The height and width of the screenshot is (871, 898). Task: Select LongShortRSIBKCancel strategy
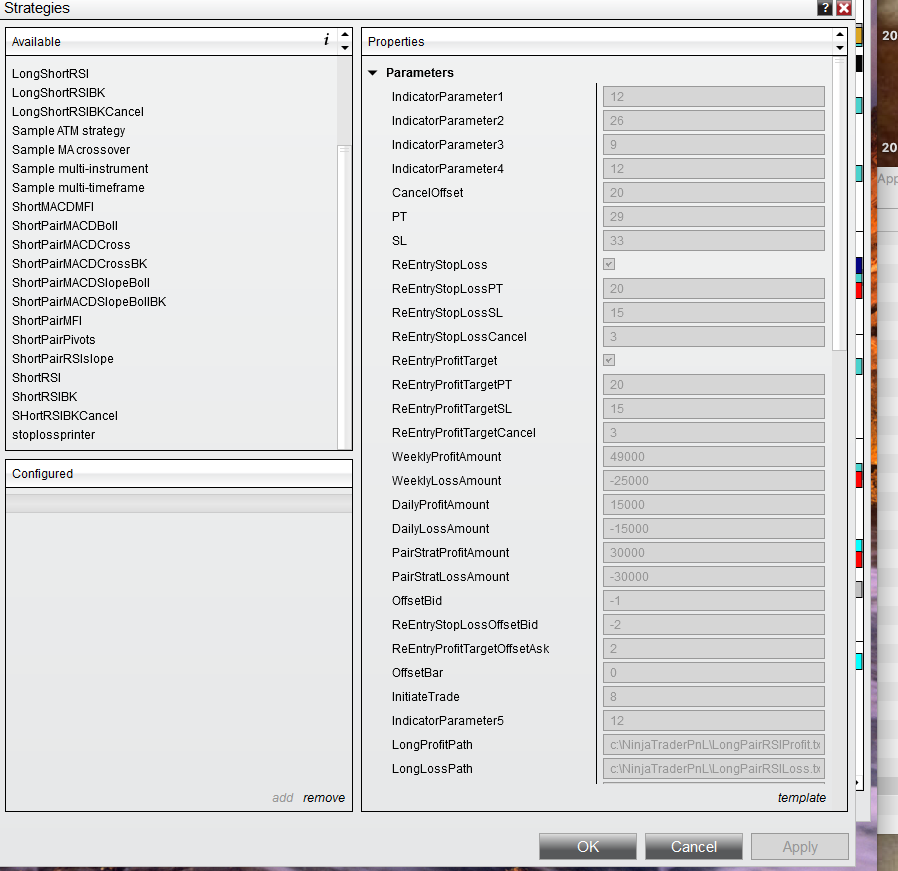78,112
